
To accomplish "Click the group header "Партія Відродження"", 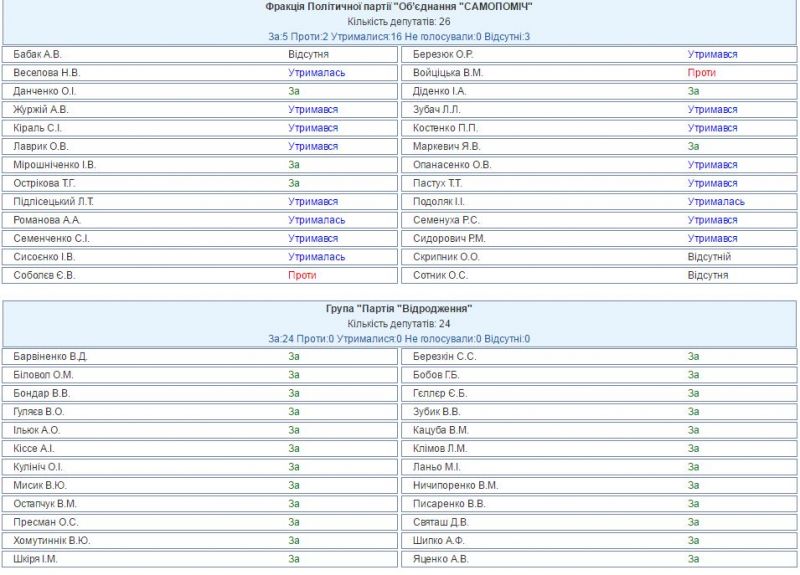I will point(399,309).
